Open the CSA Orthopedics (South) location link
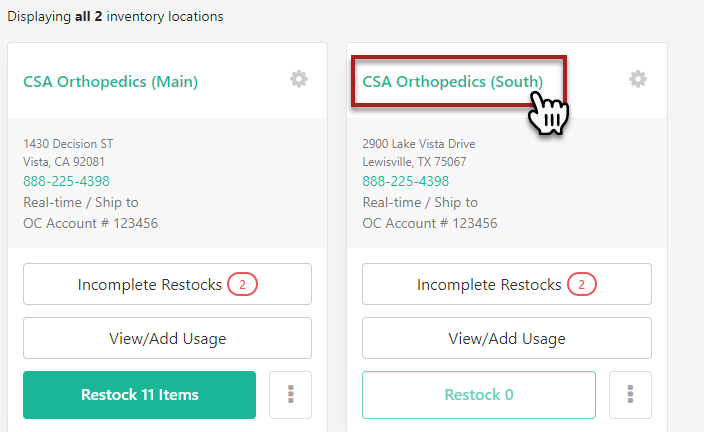 coord(452,82)
